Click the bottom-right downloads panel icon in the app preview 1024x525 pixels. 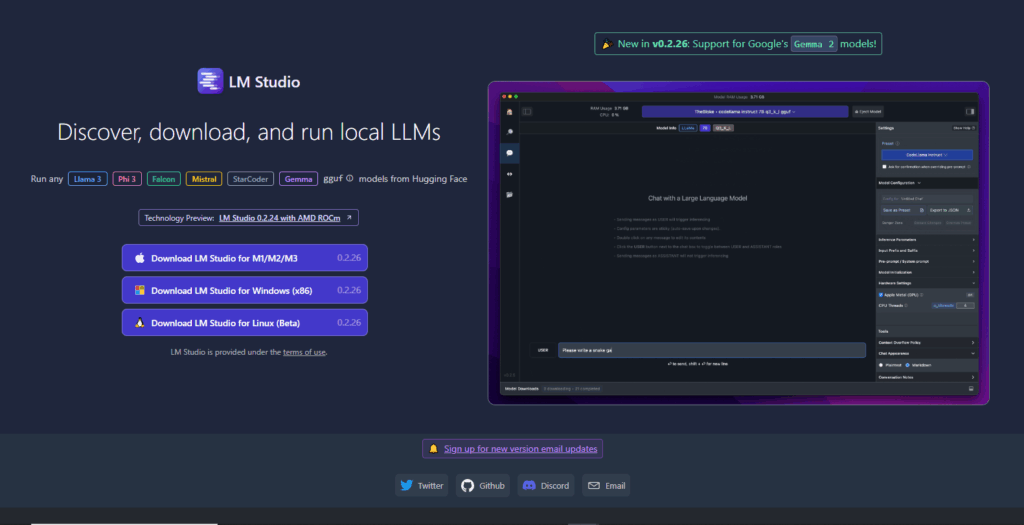pos(971,389)
